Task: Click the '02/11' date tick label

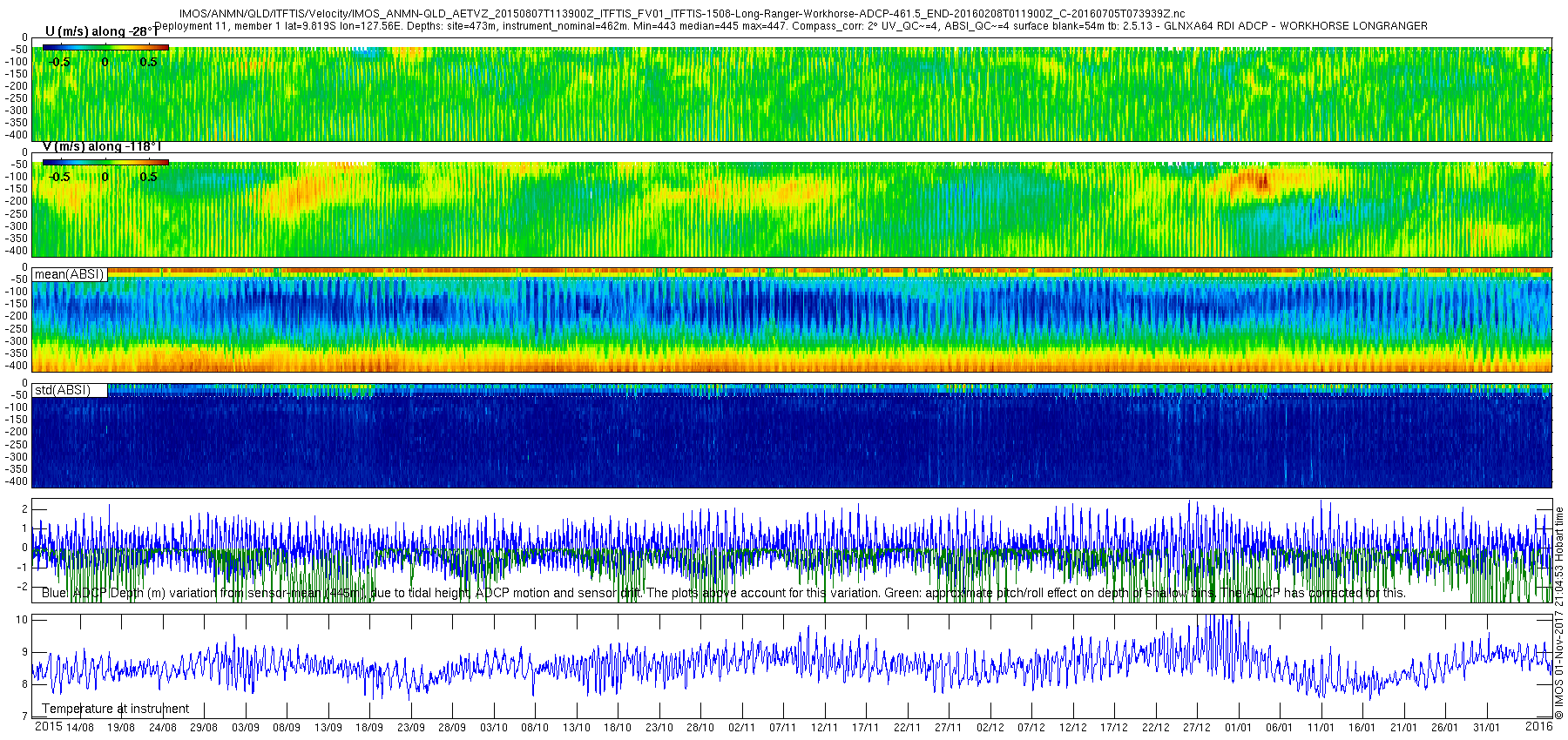Action: 742,728
